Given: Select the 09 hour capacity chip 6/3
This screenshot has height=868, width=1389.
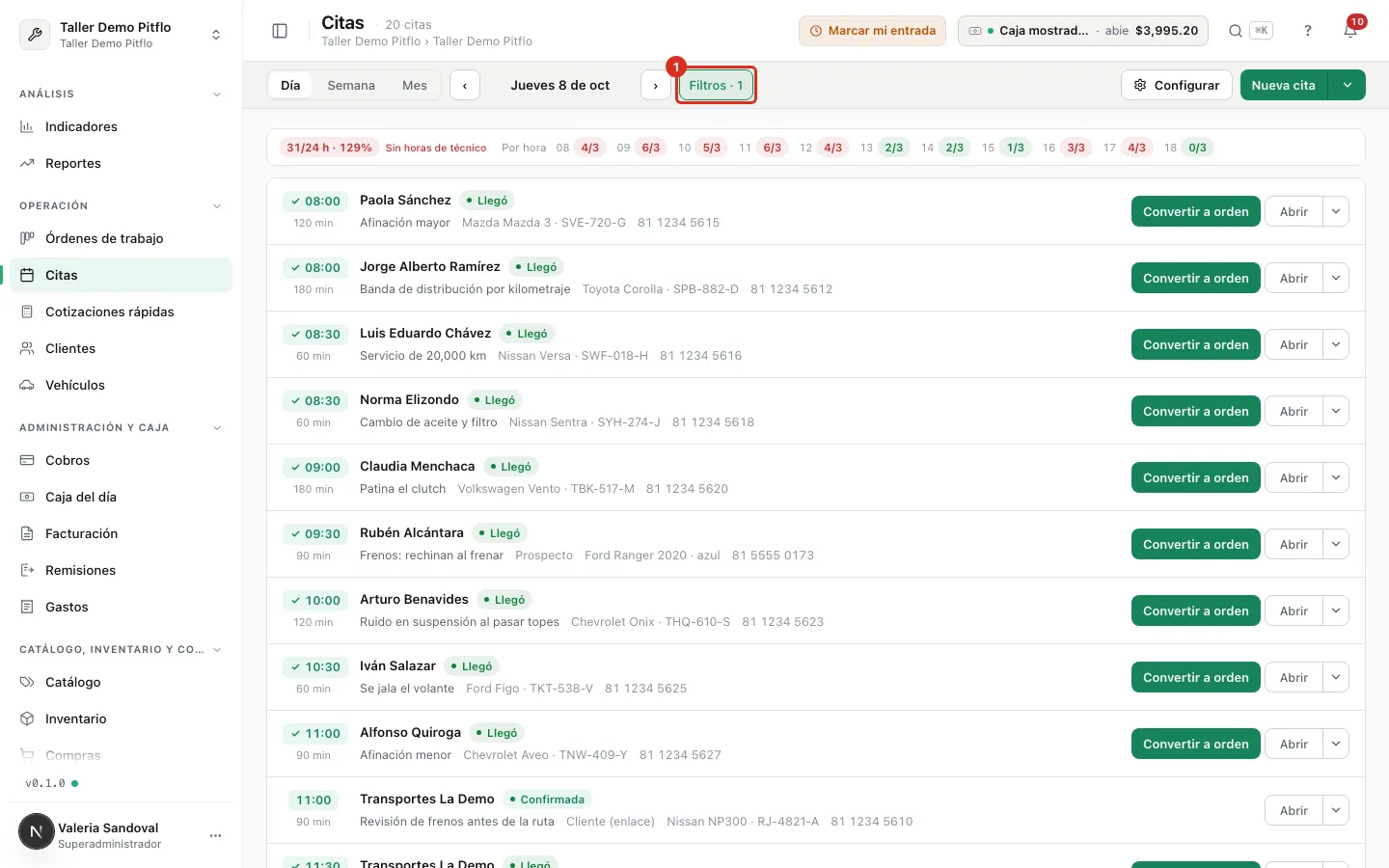Looking at the screenshot, I should 651,148.
